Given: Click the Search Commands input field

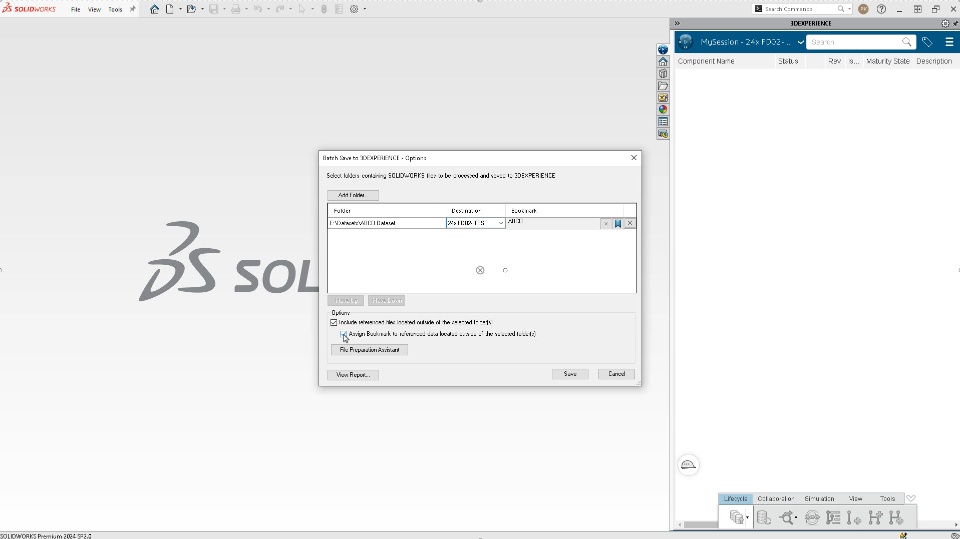Looking at the screenshot, I should pos(799,9).
